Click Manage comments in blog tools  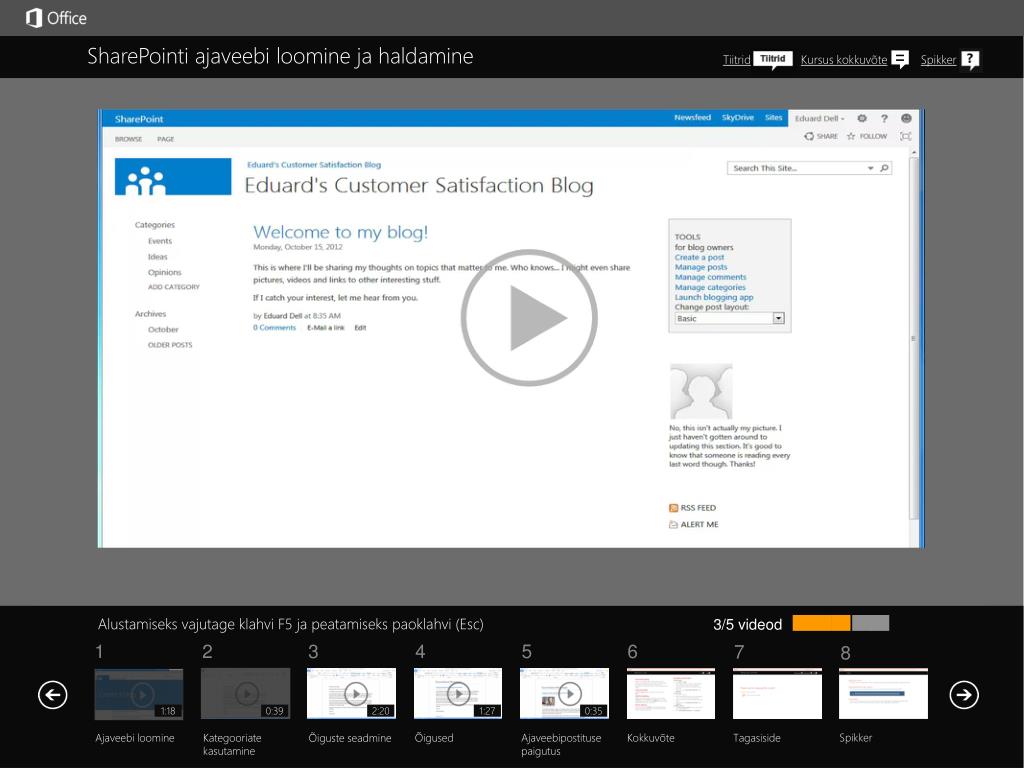[x=711, y=277]
